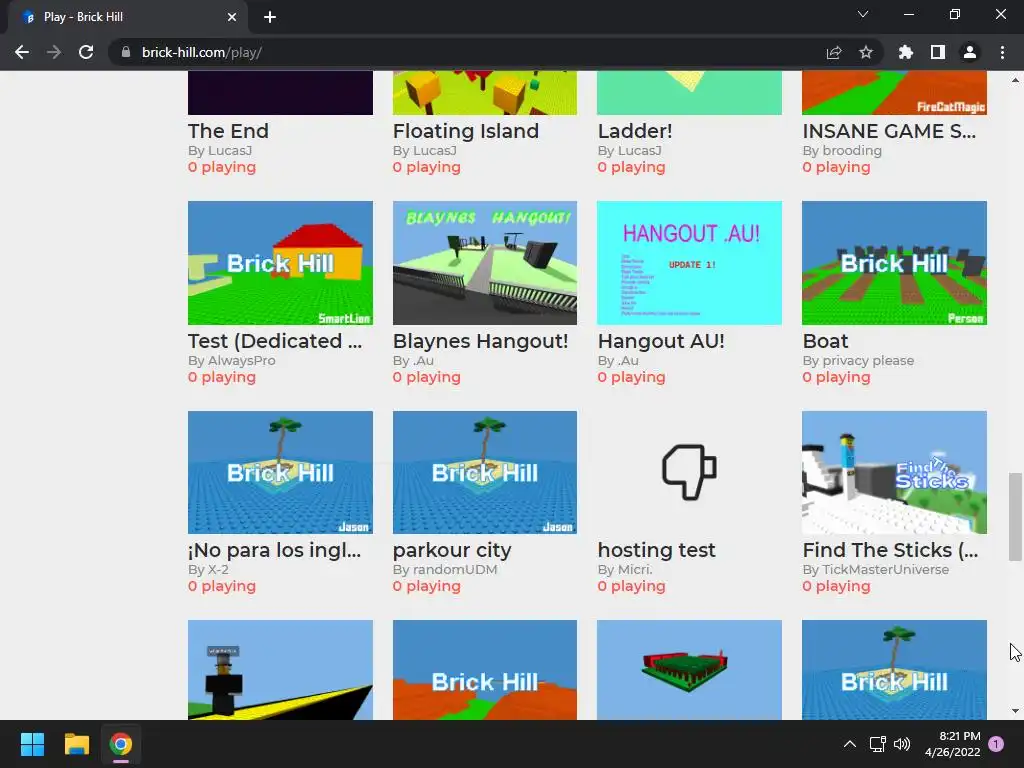Visit Micri. creator profile
This screenshot has height=768, width=1024.
point(635,569)
